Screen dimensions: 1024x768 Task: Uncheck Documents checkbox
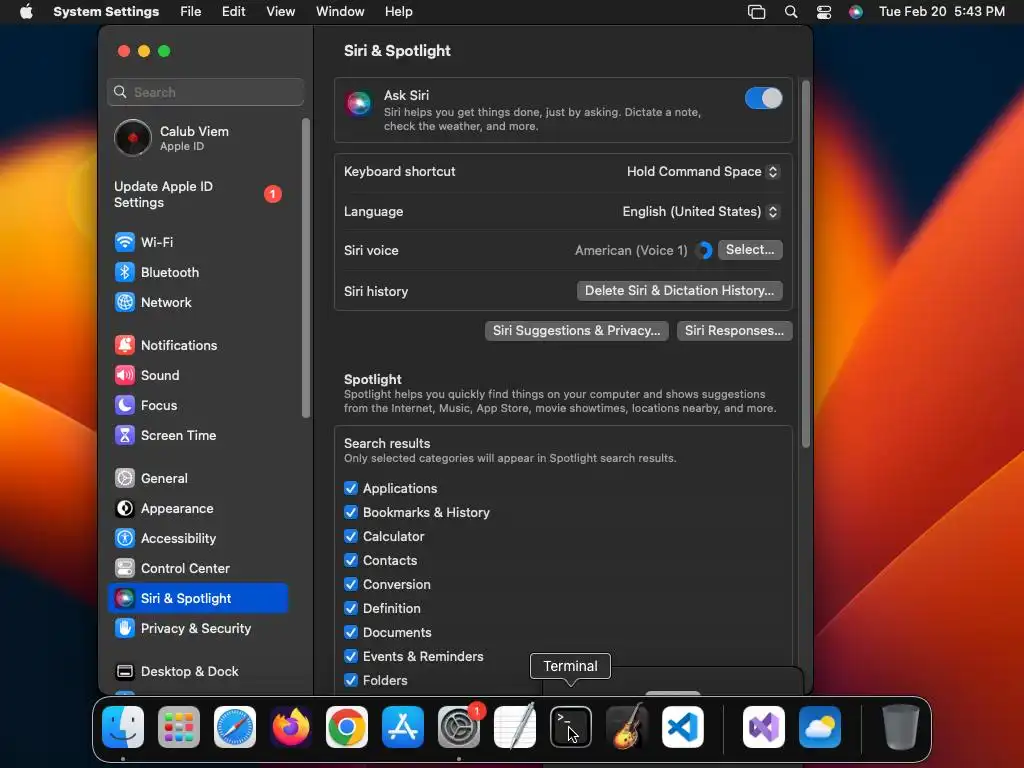coord(351,633)
